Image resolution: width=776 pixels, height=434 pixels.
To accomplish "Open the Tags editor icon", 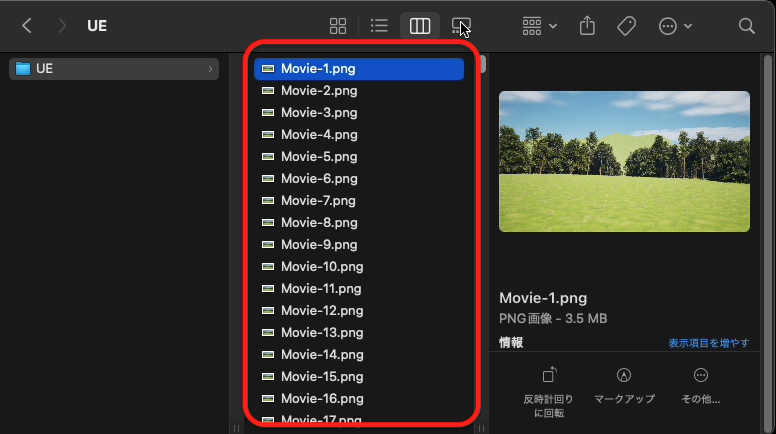I will tap(627, 26).
